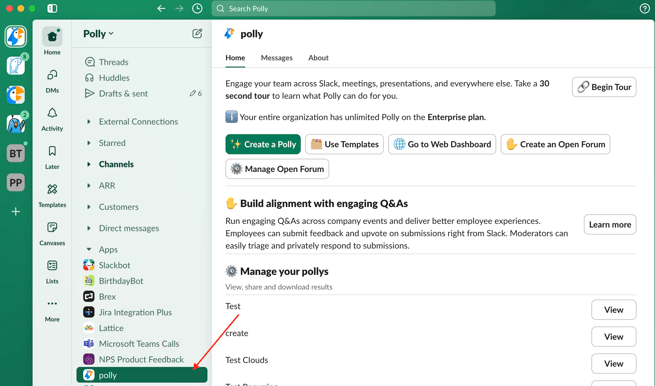
Task: Open the help question mark icon
Action: pyautogui.click(x=645, y=8)
